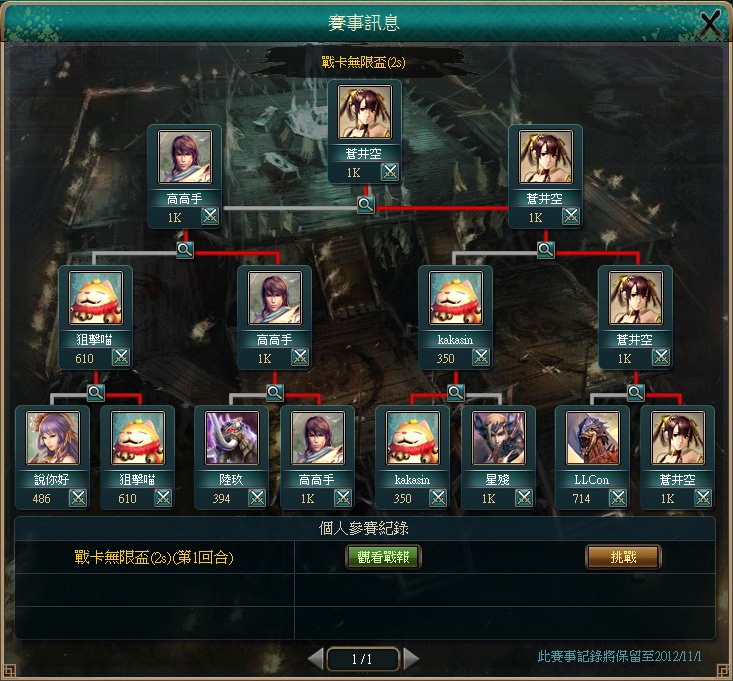
Task: View semifinal match magnifier below 高高手
Action: tap(185, 250)
